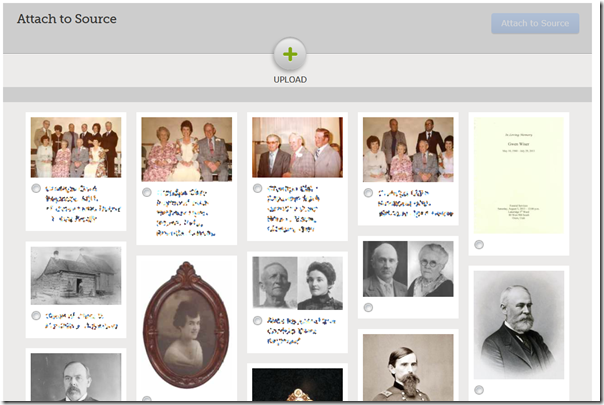Image resolution: width=604 pixels, height=405 pixels.
Task: Click the UPLOAD label text
Action: coord(290,80)
